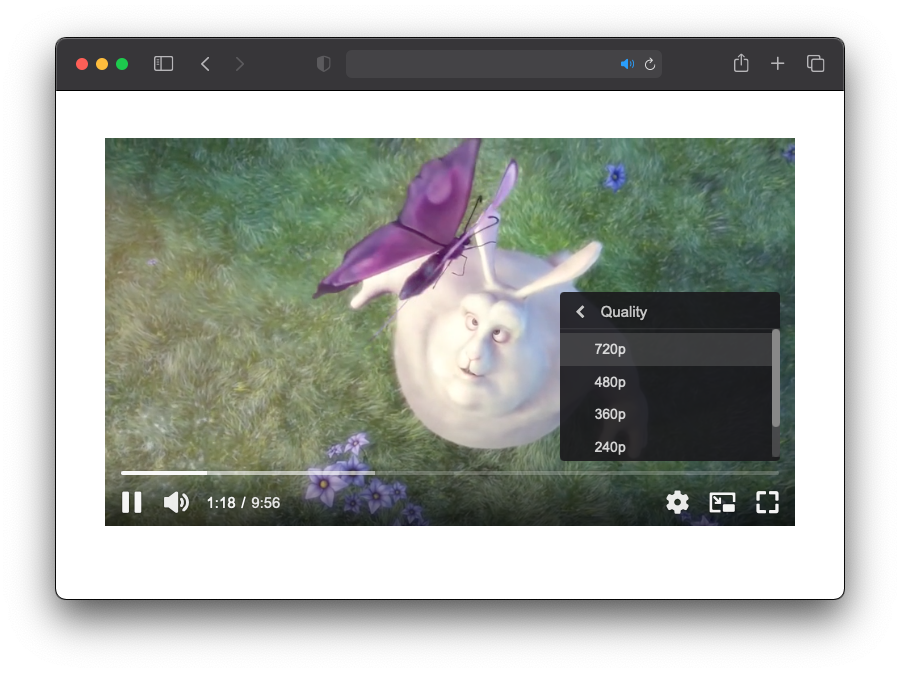Show the tab overview
The image size is (900, 673).
[x=816, y=64]
